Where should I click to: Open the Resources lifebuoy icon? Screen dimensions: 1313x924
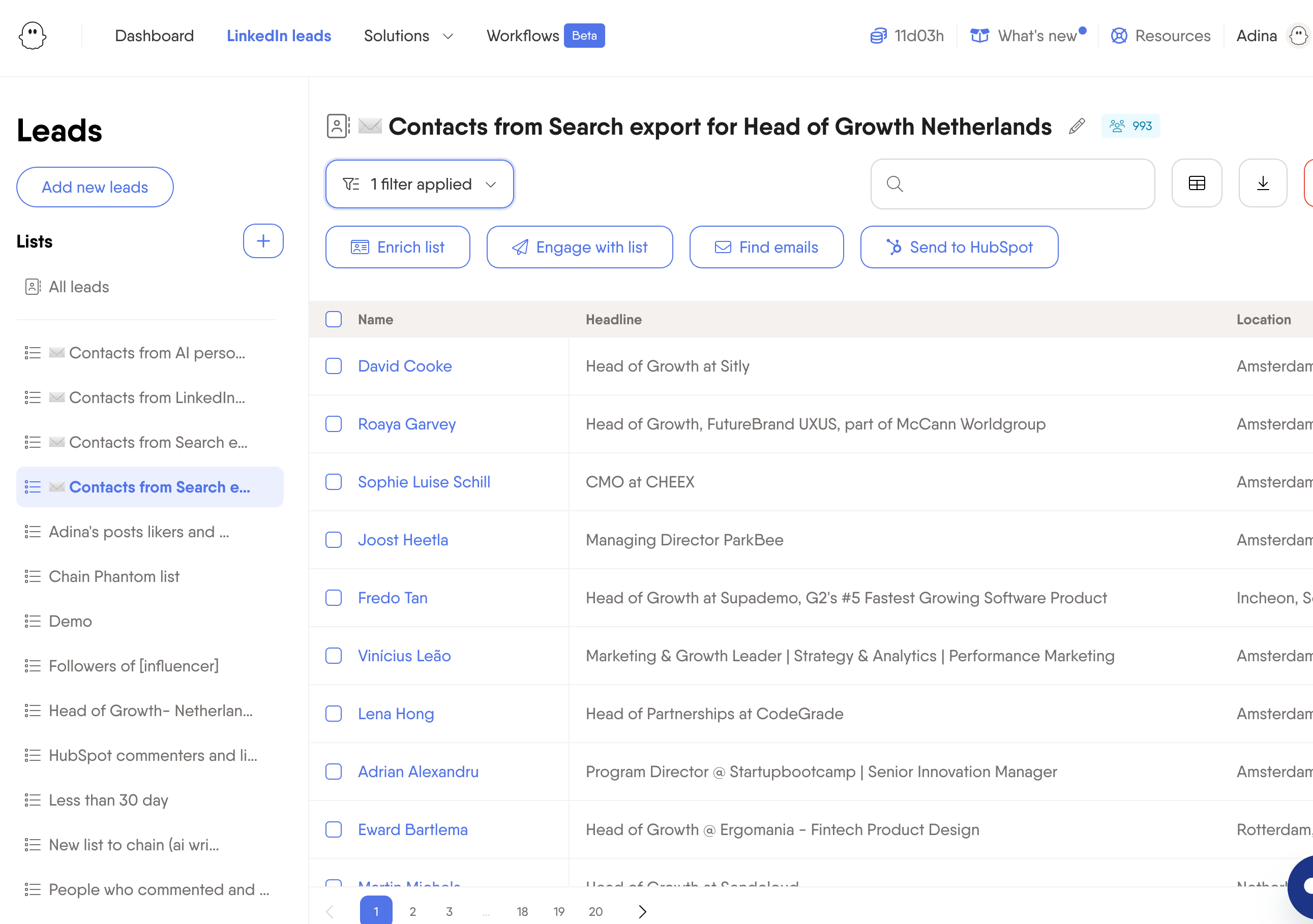click(1119, 36)
